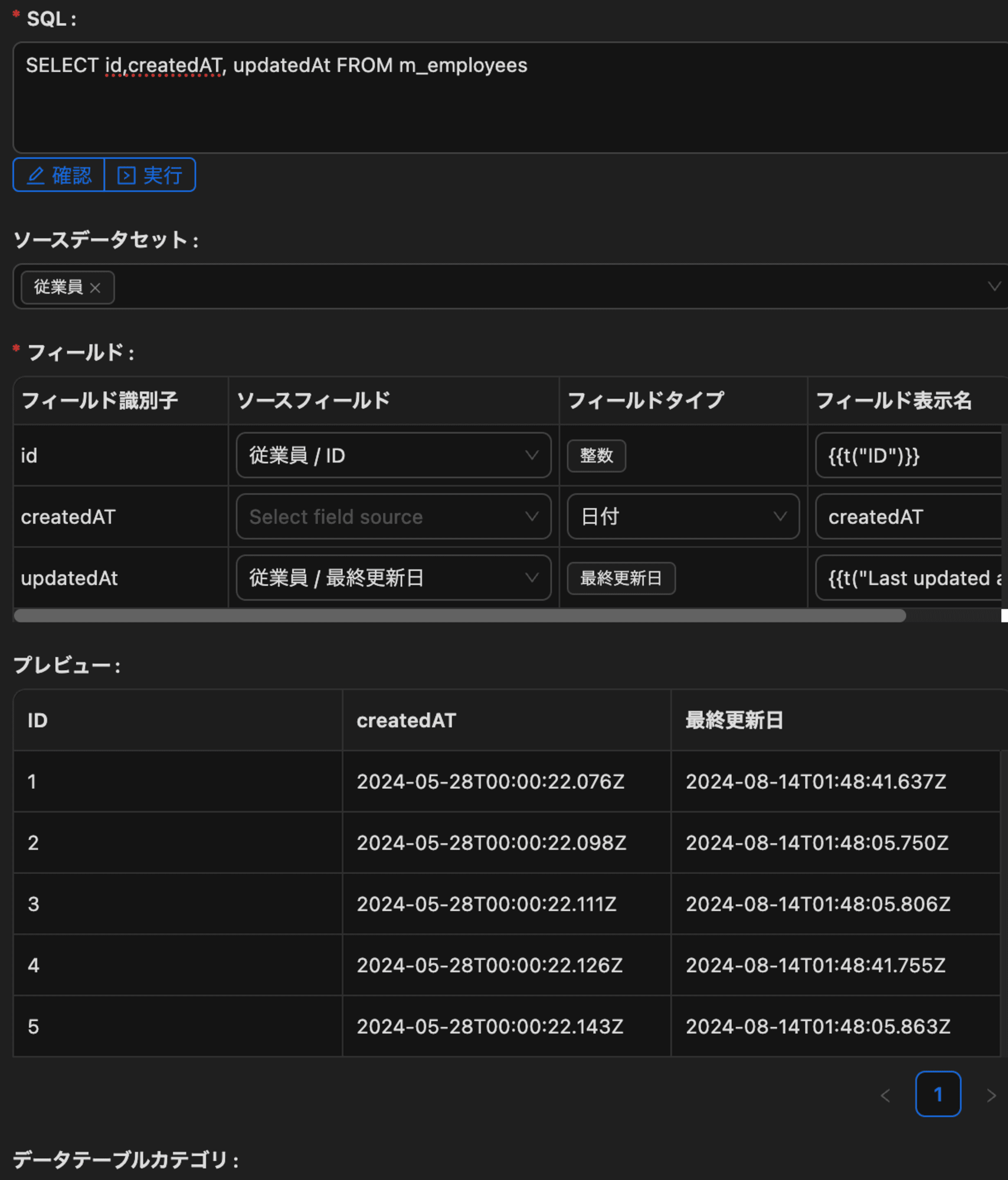Click preview row with ID 3

click(508, 904)
